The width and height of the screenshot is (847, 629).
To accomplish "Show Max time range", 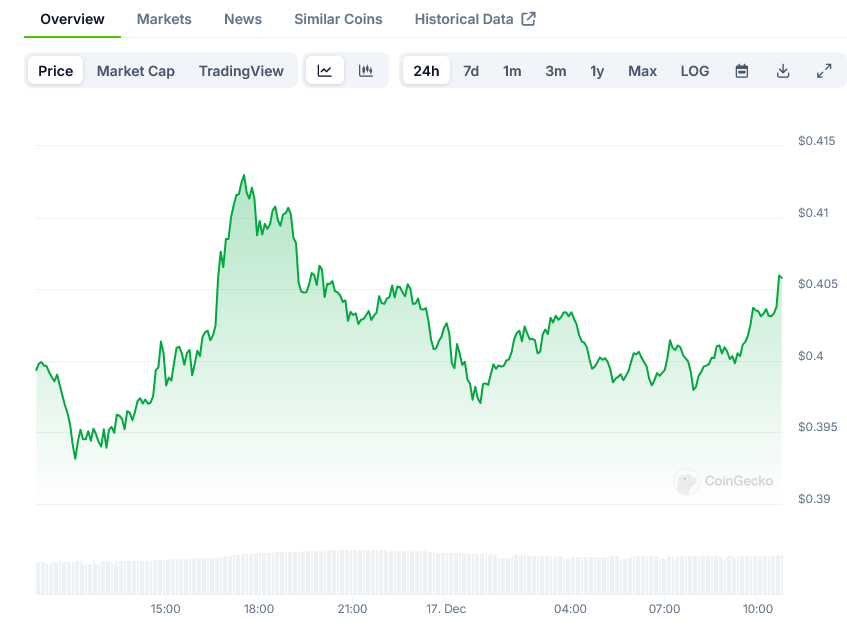I will pyautogui.click(x=642, y=71).
